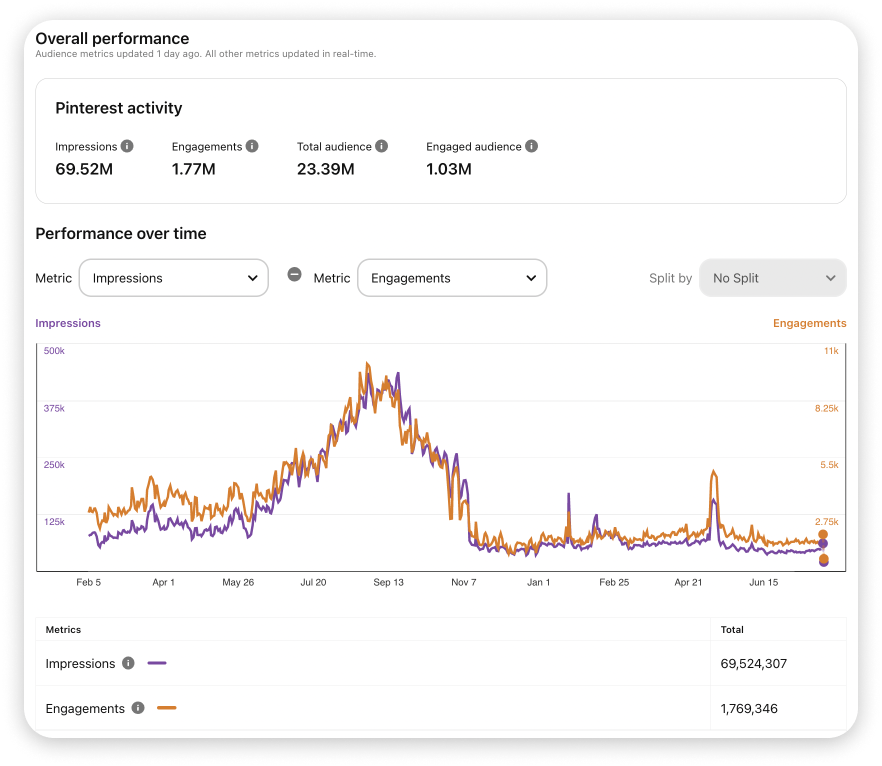Click info icon beside Engagements in Metrics table

coord(138,708)
